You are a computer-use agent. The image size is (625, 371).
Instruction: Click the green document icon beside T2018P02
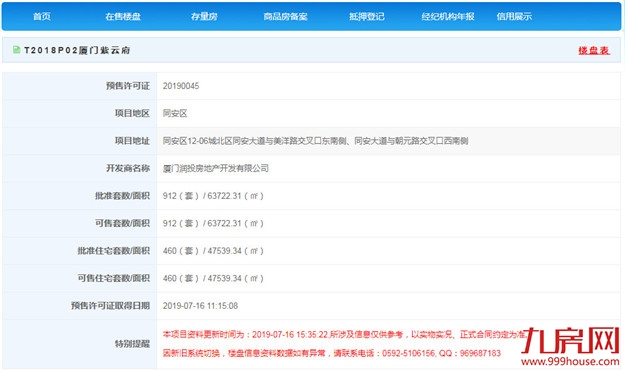coord(16,49)
